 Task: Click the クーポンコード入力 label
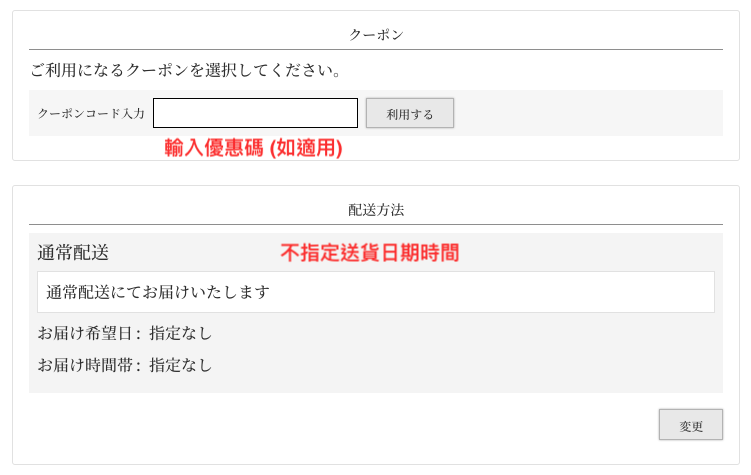[x=91, y=114]
